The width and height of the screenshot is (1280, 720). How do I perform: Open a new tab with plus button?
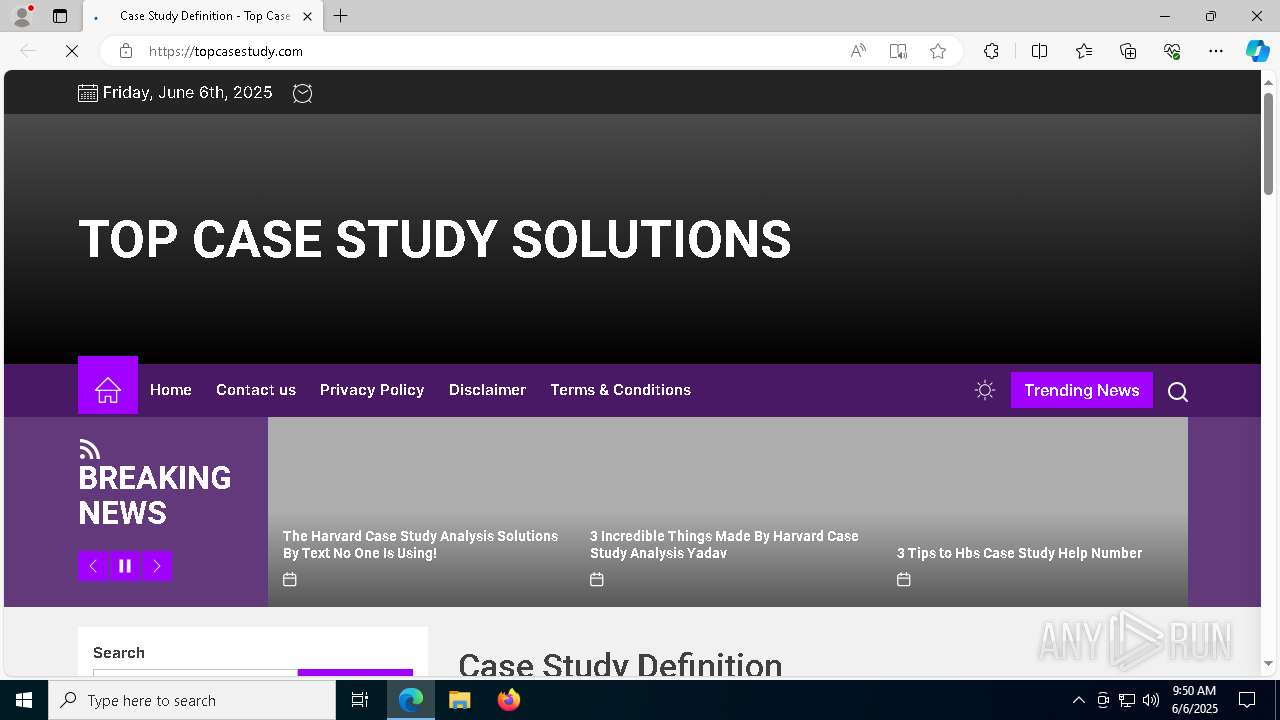pos(341,16)
